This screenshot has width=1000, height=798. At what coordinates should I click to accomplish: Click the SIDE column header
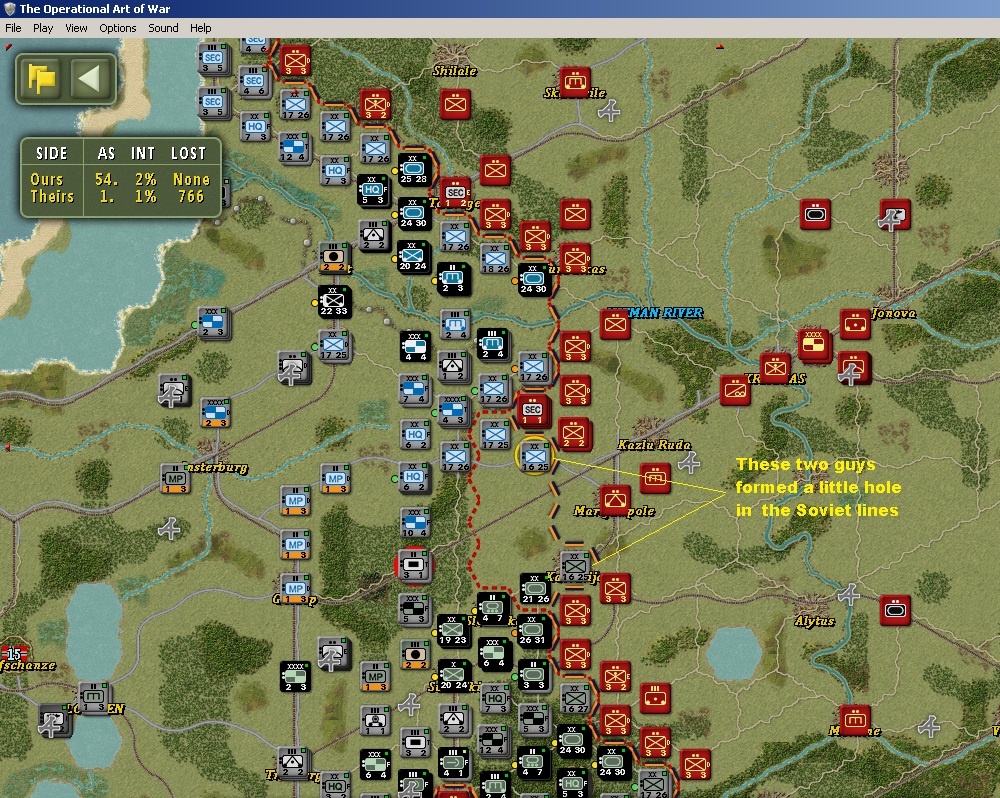(x=52, y=154)
